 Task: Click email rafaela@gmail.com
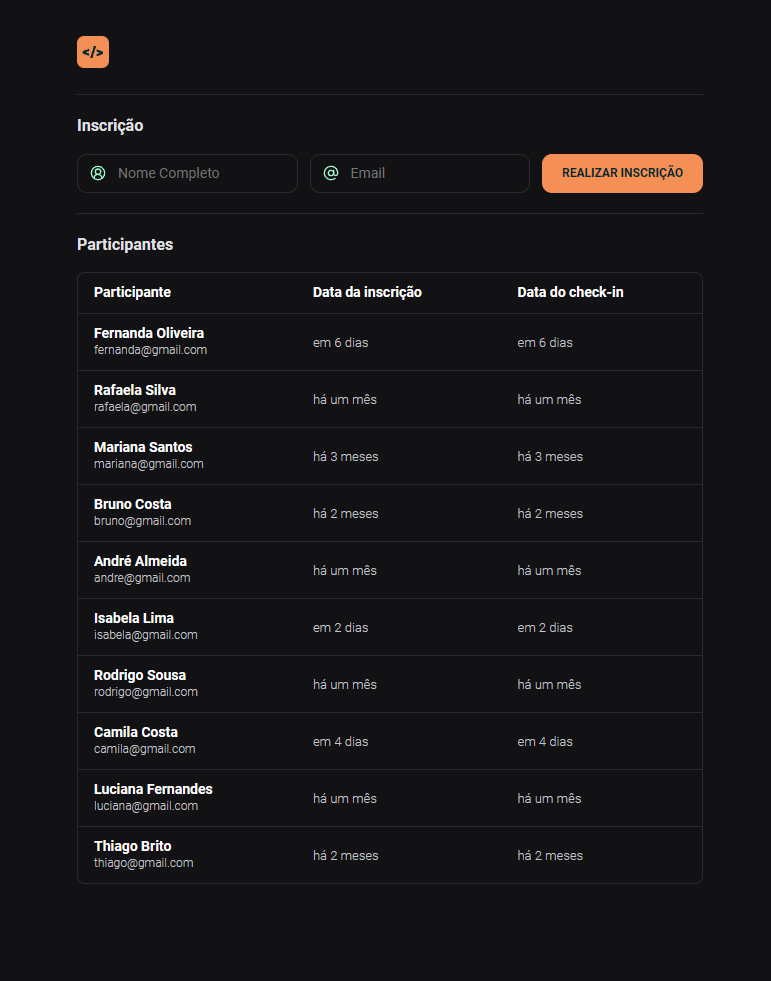(x=145, y=407)
